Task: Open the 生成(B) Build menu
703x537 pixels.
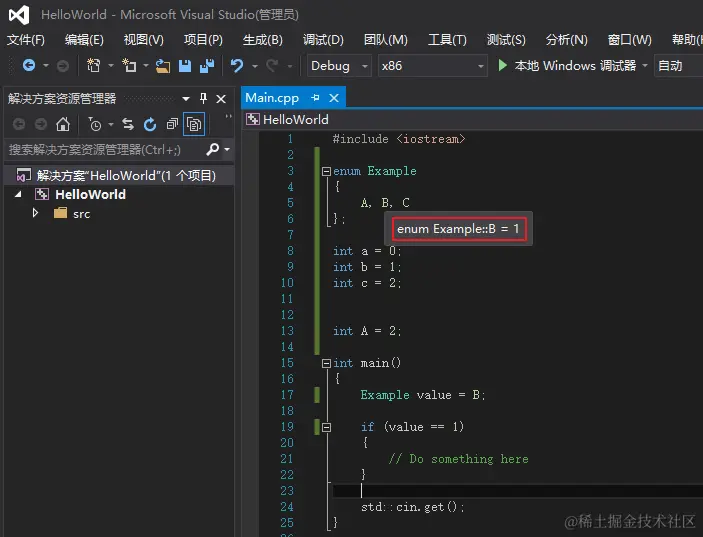Action: [x=263, y=40]
